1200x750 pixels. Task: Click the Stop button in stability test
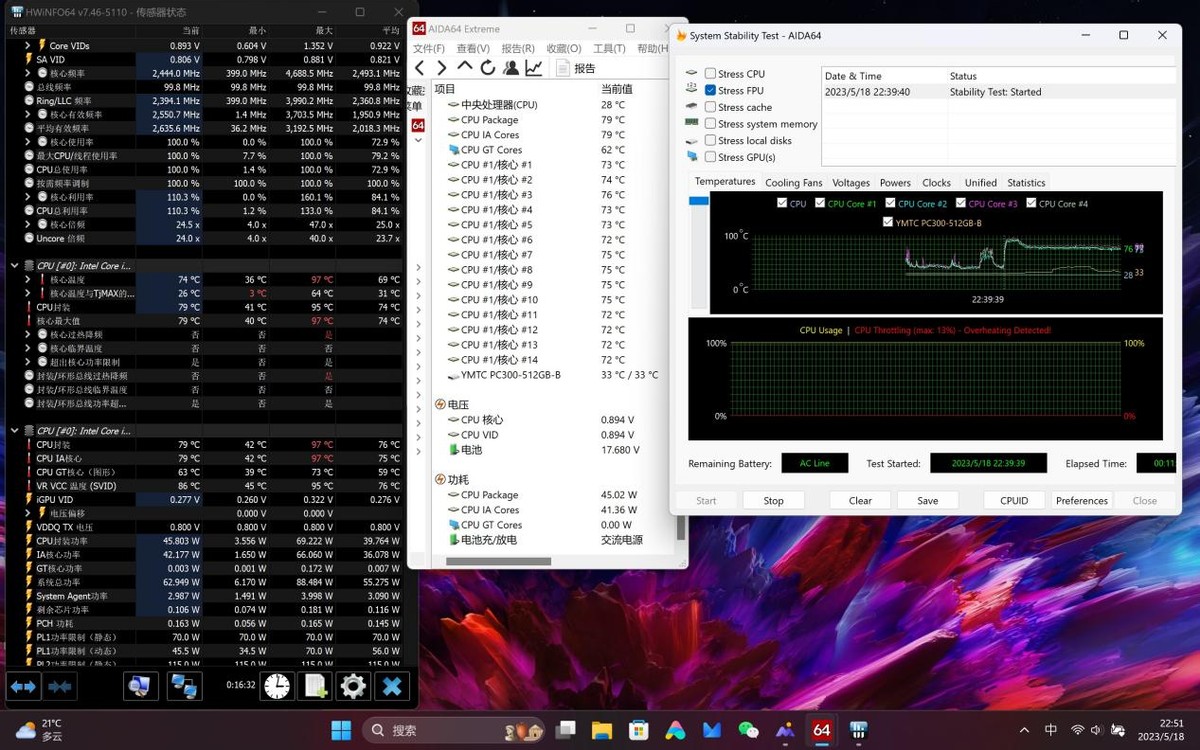tap(773, 500)
